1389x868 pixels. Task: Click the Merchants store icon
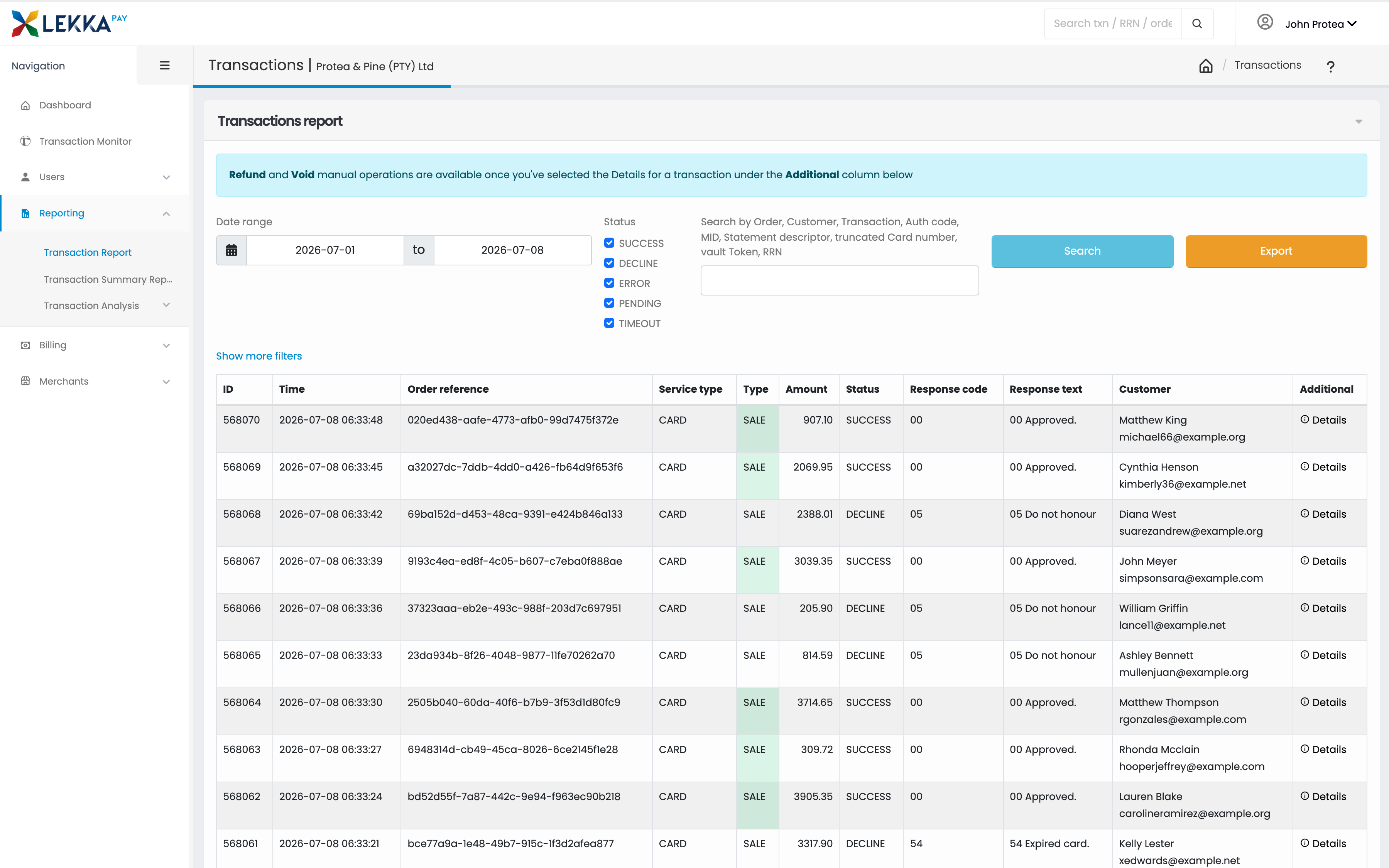[25, 381]
